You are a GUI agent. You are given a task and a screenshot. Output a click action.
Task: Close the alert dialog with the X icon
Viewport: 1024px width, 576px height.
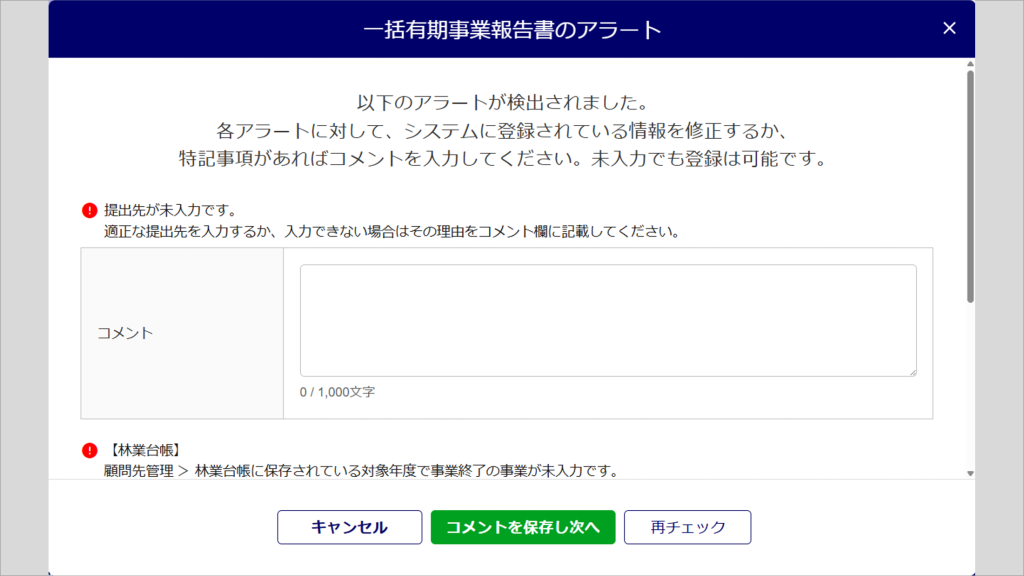pos(949,28)
